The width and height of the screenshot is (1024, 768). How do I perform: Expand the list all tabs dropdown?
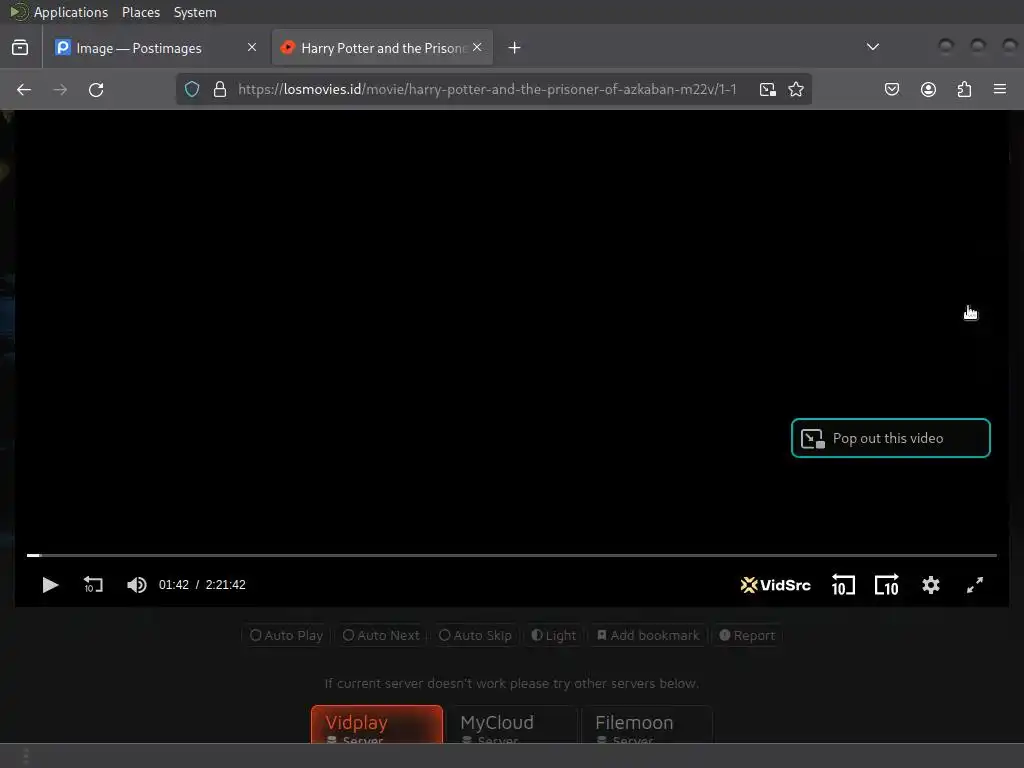[872, 47]
